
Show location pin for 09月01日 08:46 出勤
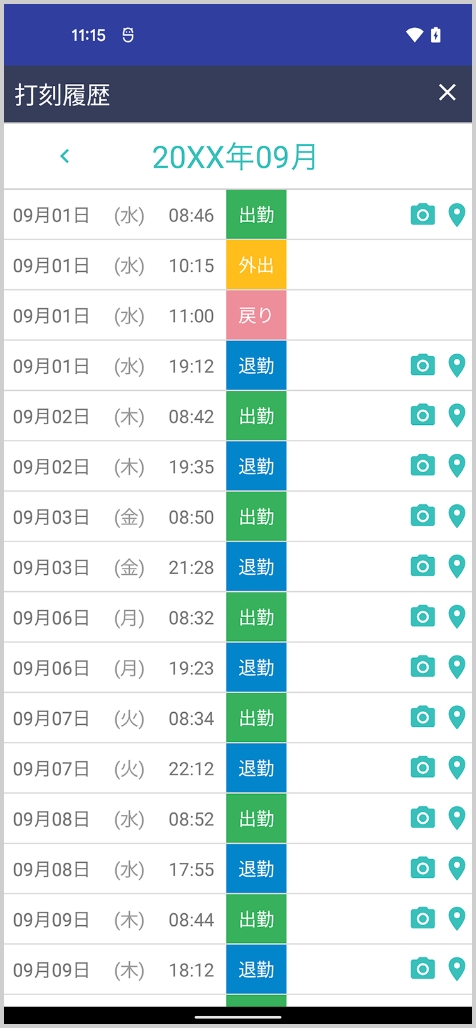[x=456, y=214]
